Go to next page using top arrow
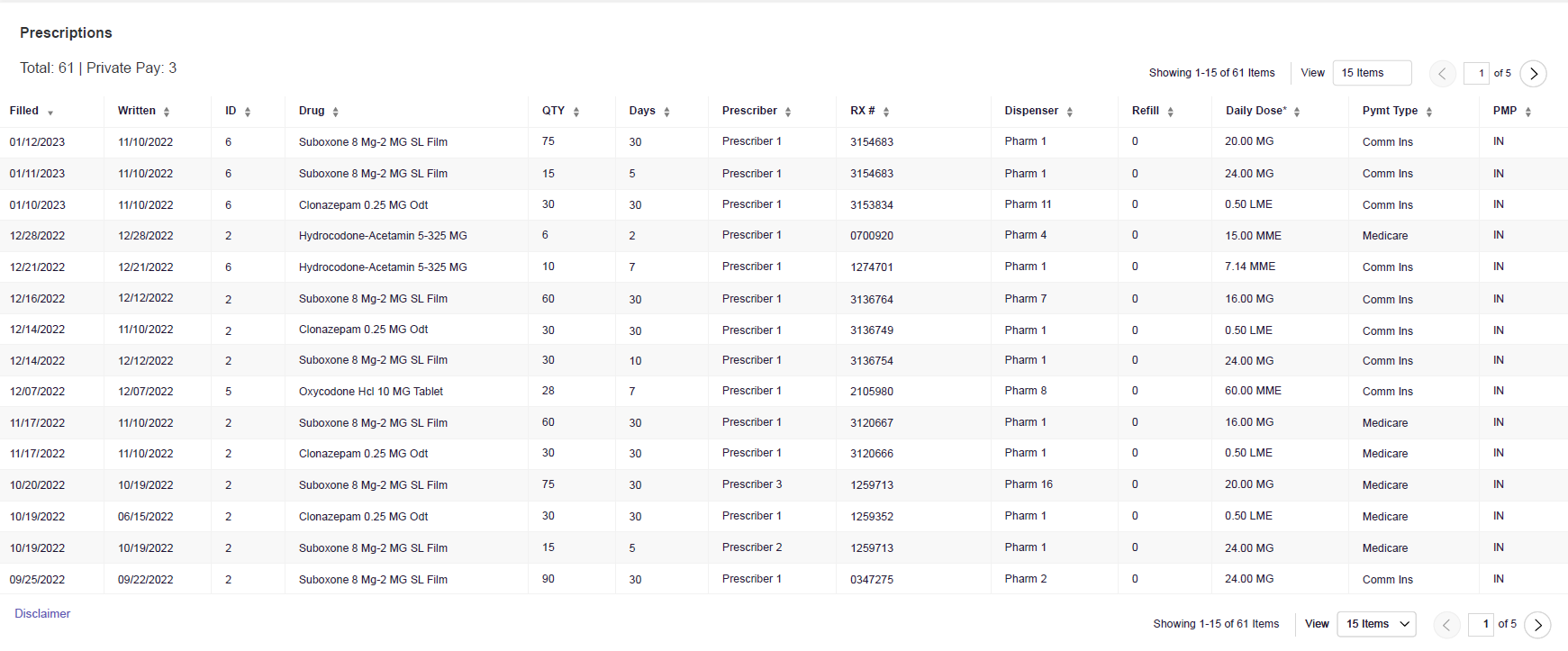The image size is (1568, 651). click(x=1533, y=74)
